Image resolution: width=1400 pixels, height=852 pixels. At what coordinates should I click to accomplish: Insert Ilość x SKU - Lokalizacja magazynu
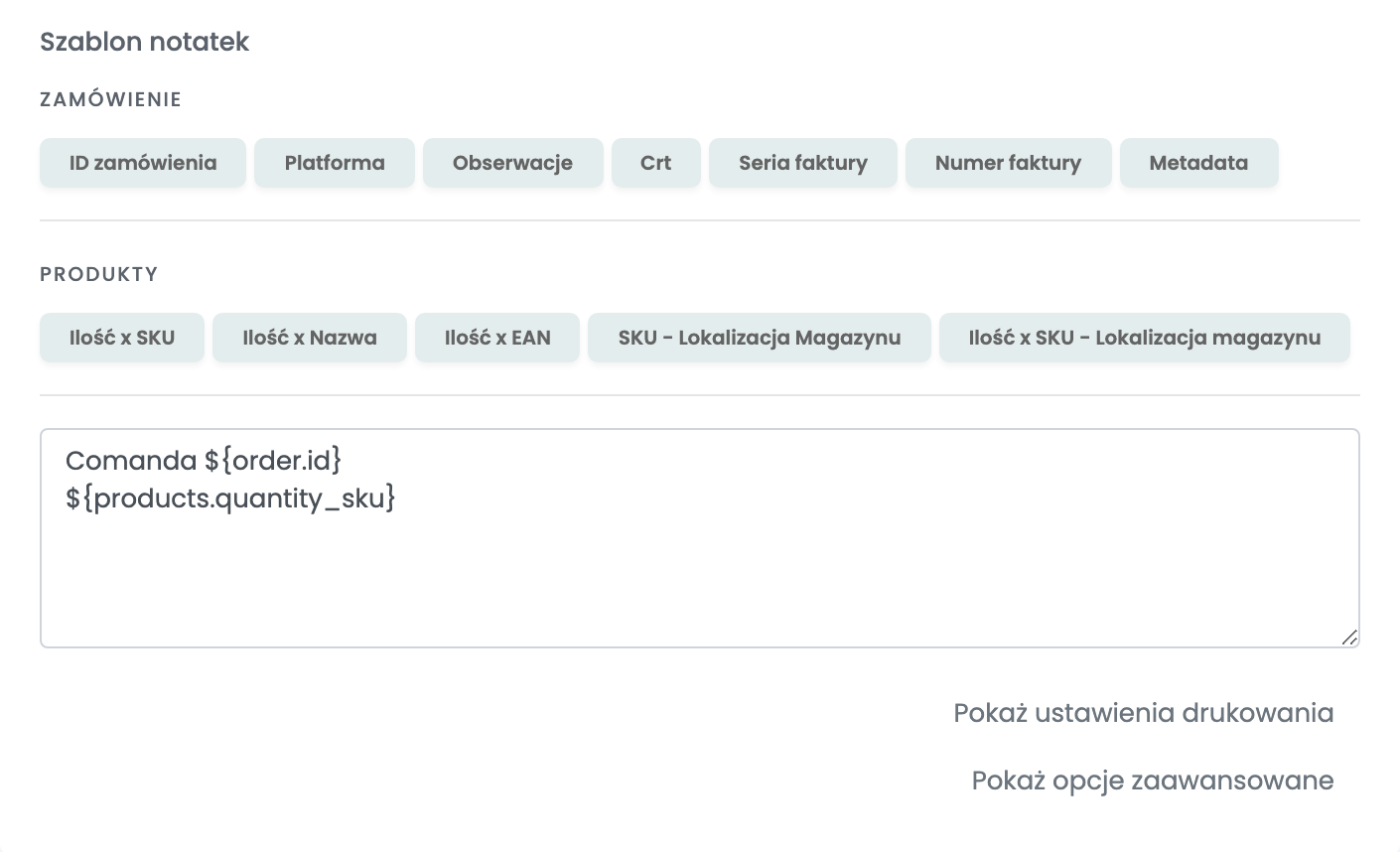pos(1145,338)
